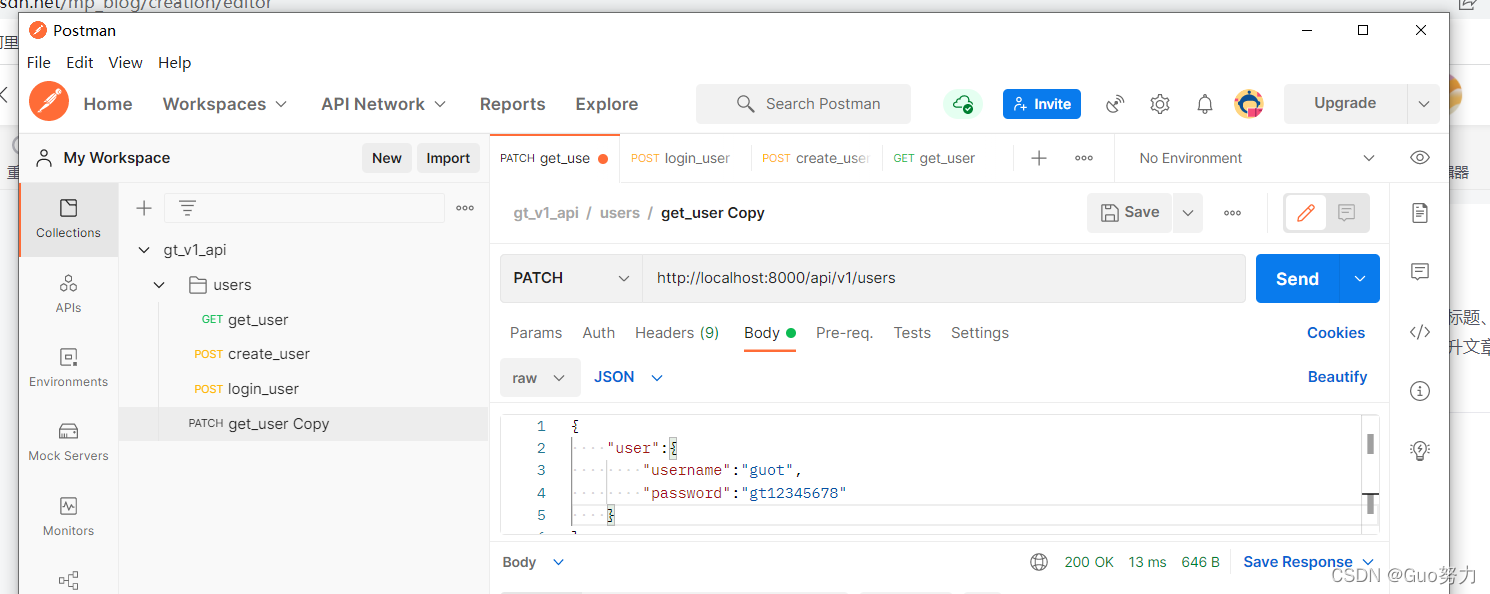Open the code snippet icon
Image resolution: width=1490 pixels, height=594 pixels.
pos(1420,332)
